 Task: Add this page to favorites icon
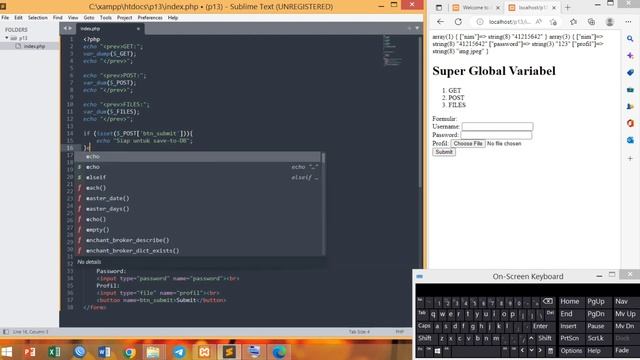(553, 22)
